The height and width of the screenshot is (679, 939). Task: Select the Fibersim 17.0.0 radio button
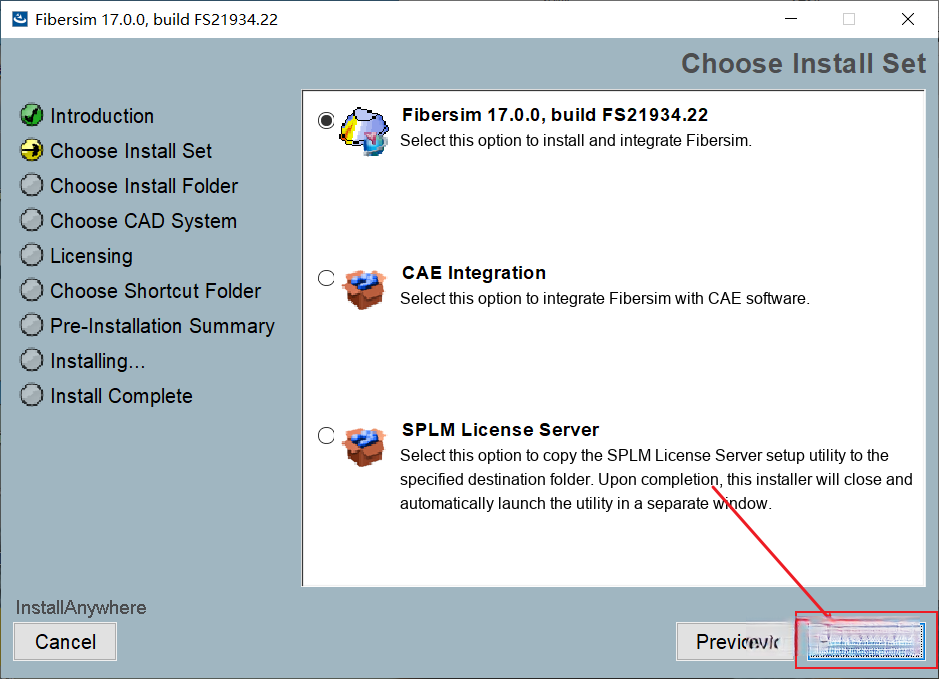[x=326, y=120]
